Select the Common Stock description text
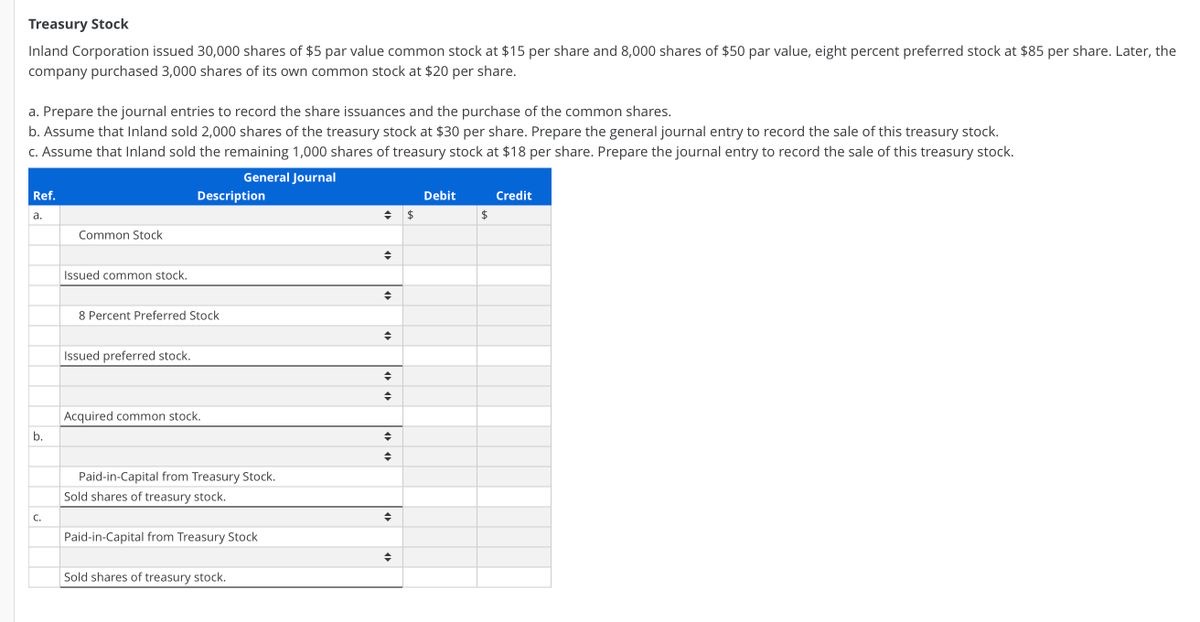This screenshot has width=1200, height=622. tap(120, 235)
